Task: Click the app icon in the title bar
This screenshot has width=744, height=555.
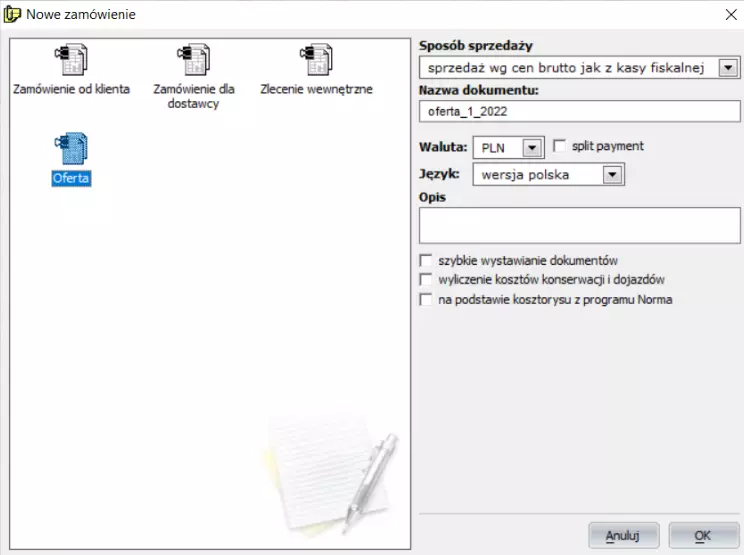Action: 12,14
